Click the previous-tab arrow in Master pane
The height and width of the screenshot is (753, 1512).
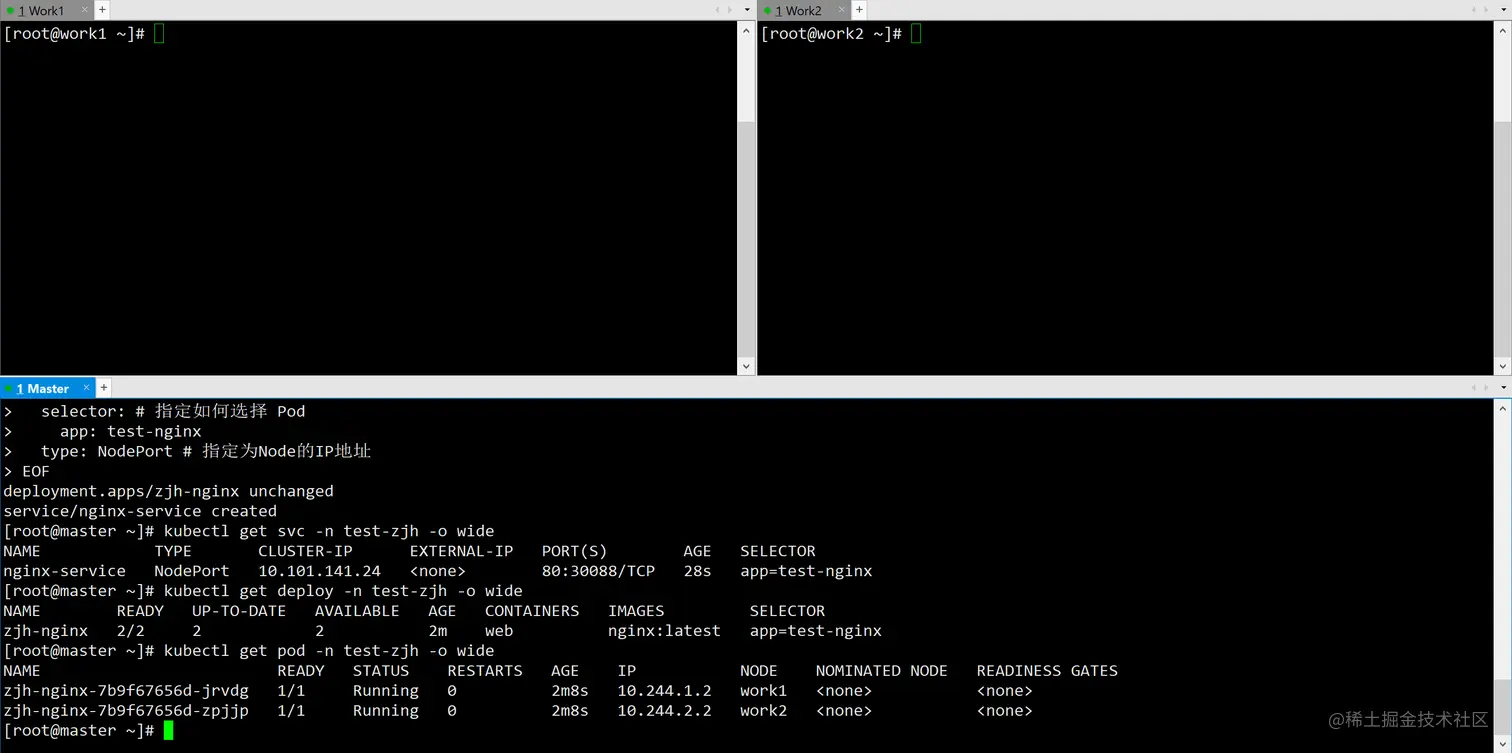tap(1474, 388)
